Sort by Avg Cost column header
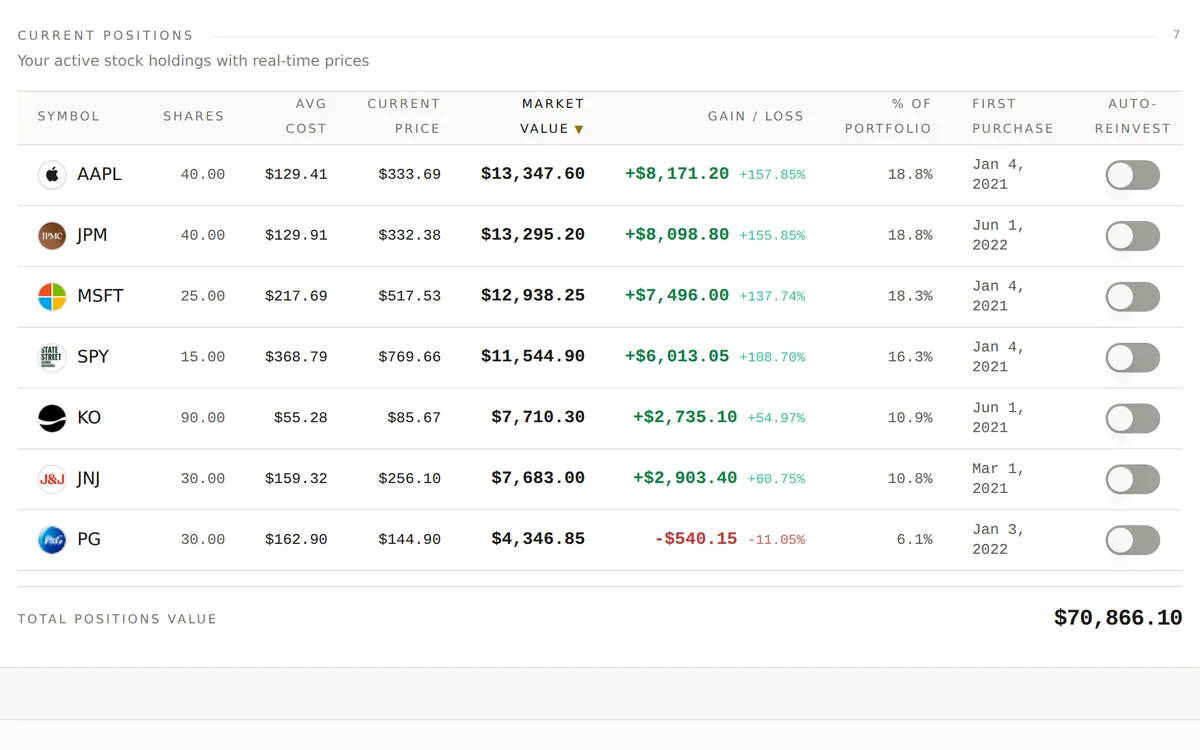Screen dimensions: 1200x750 point(306,116)
